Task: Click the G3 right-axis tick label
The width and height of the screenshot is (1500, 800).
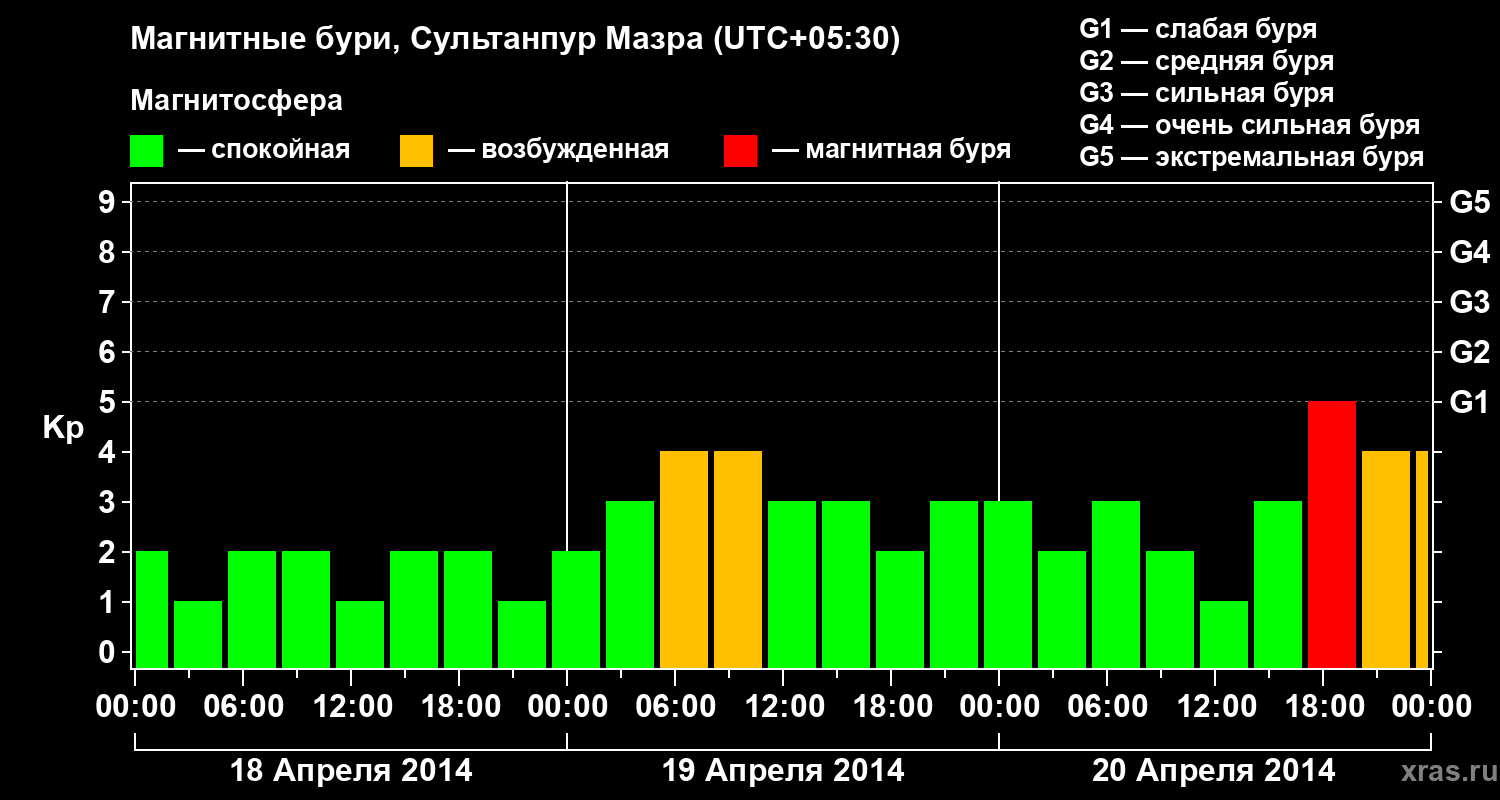Action: tap(1470, 302)
